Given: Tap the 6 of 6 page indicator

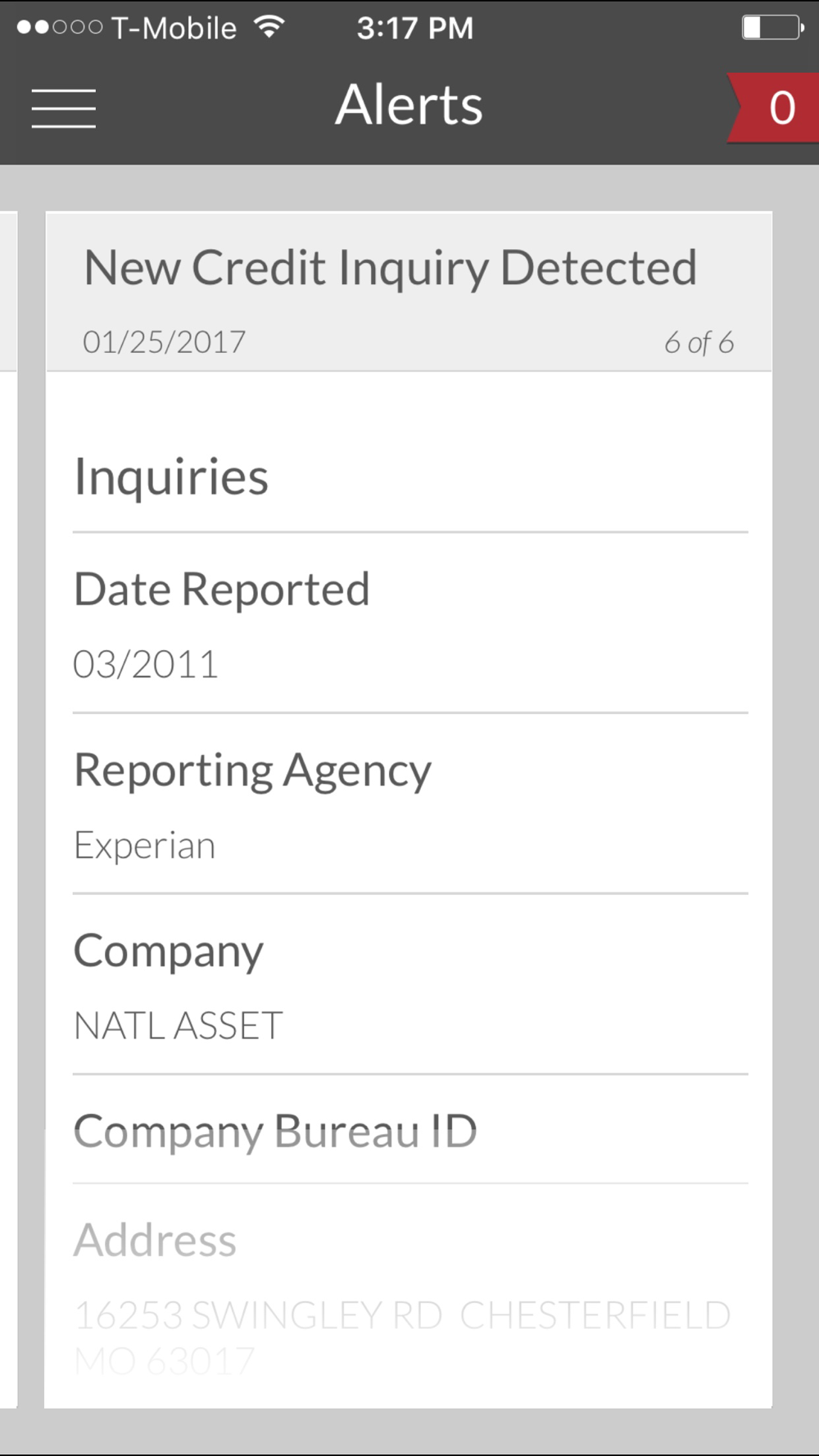Looking at the screenshot, I should tap(699, 342).
